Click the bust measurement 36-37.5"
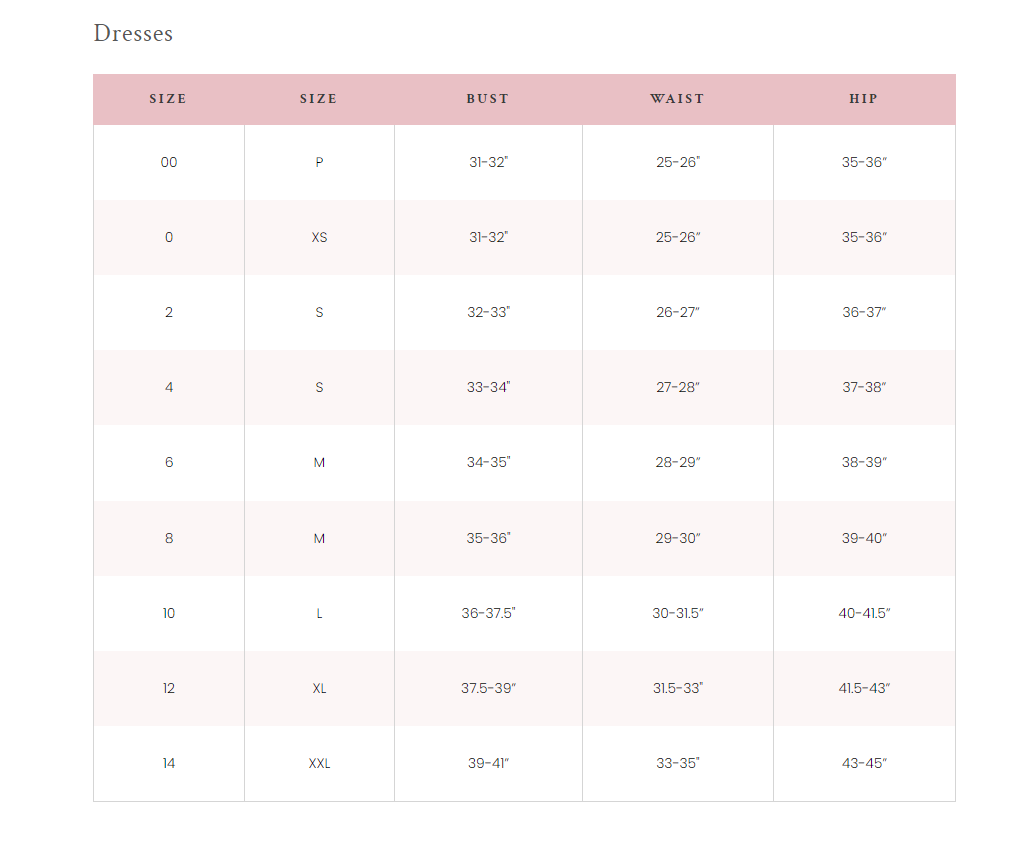This screenshot has width=1032, height=855. click(x=488, y=613)
